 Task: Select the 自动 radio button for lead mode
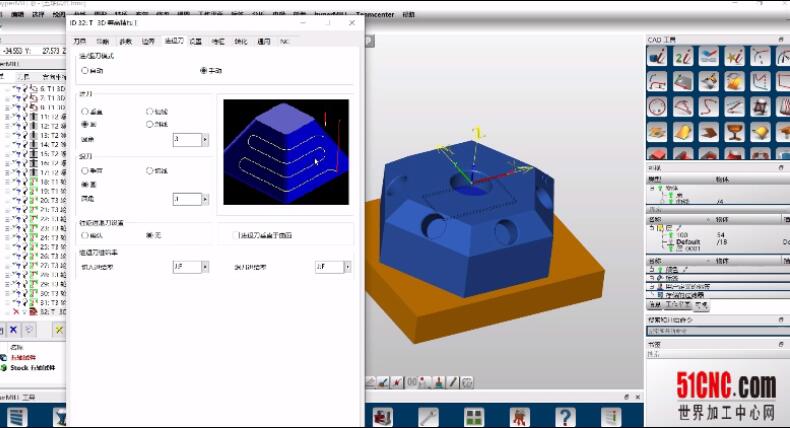tap(86, 71)
